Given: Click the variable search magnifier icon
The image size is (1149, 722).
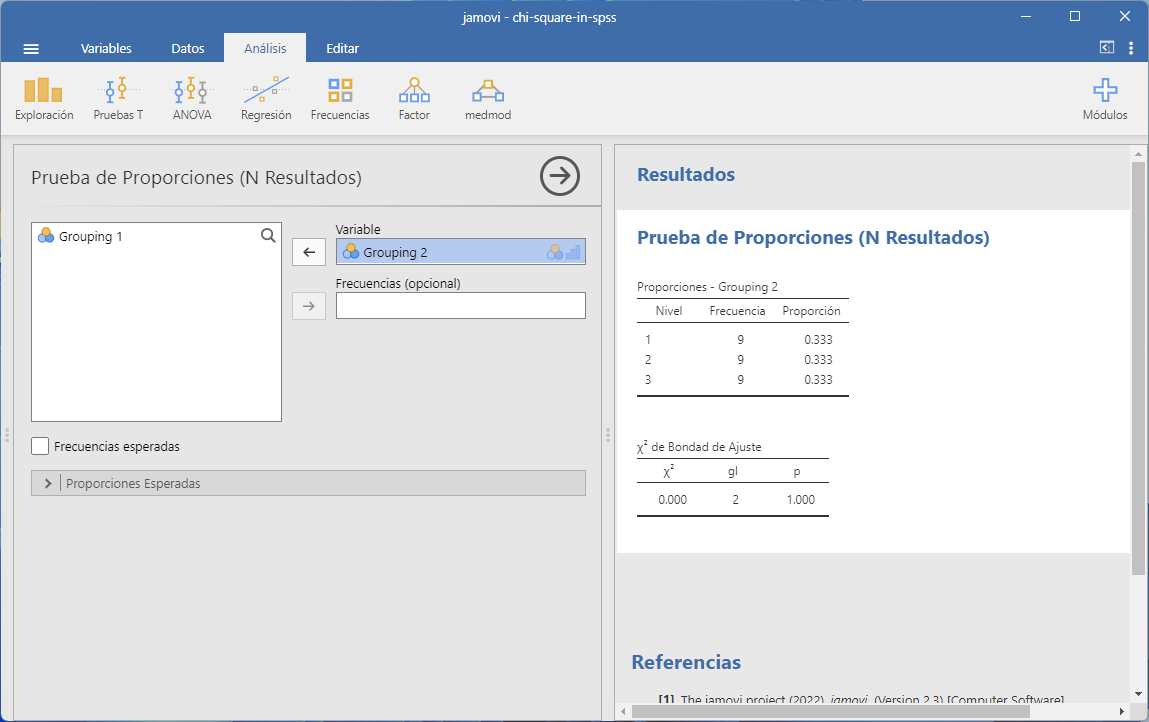Looking at the screenshot, I should coord(268,236).
